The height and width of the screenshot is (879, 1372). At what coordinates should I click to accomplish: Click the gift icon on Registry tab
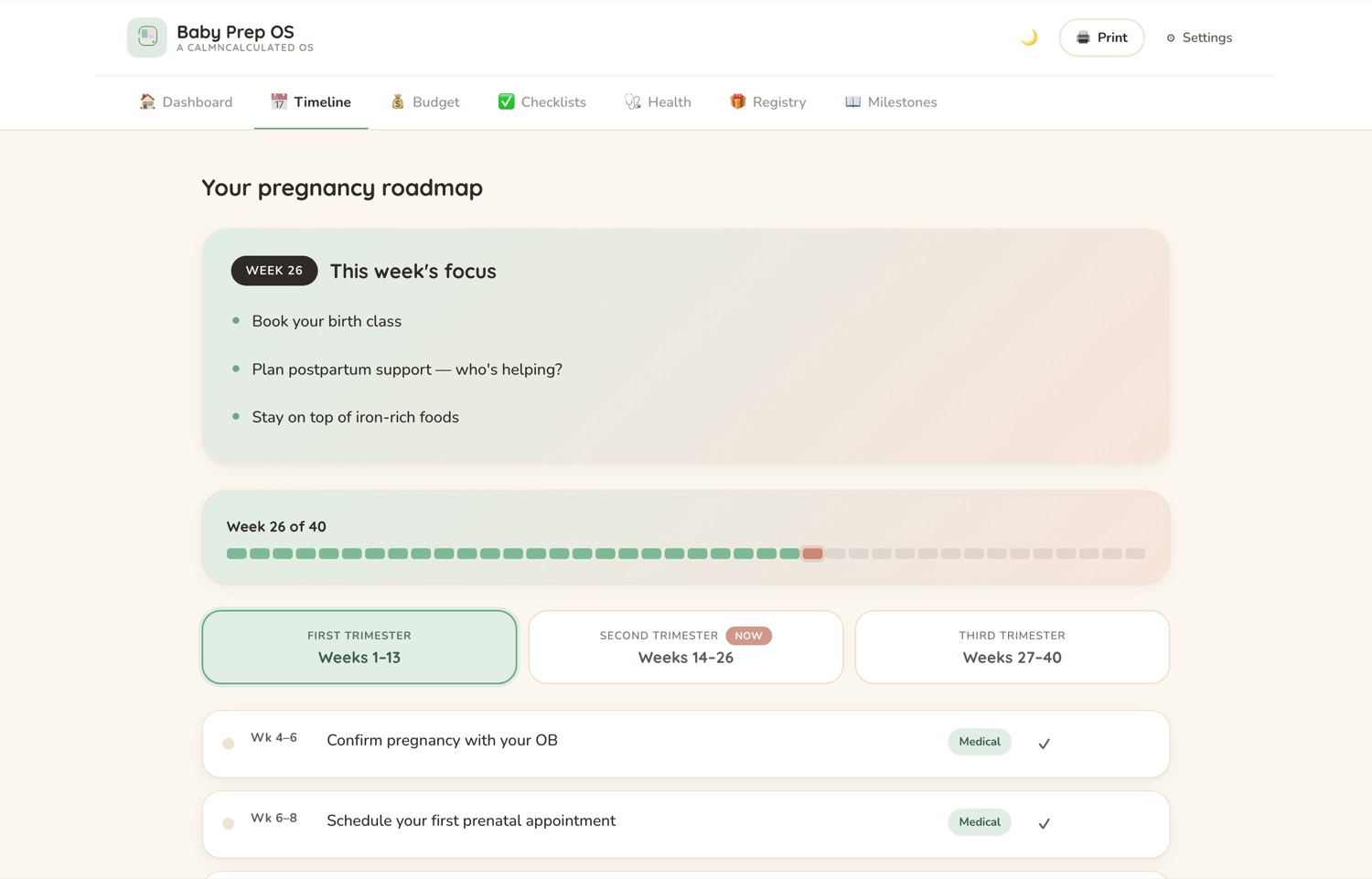tap(737, 102)
